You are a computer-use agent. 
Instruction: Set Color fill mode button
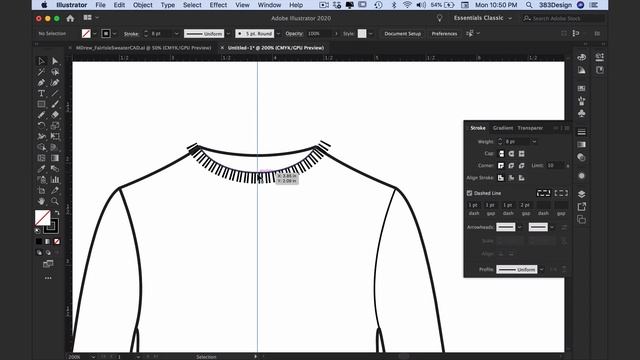(39, 242)
